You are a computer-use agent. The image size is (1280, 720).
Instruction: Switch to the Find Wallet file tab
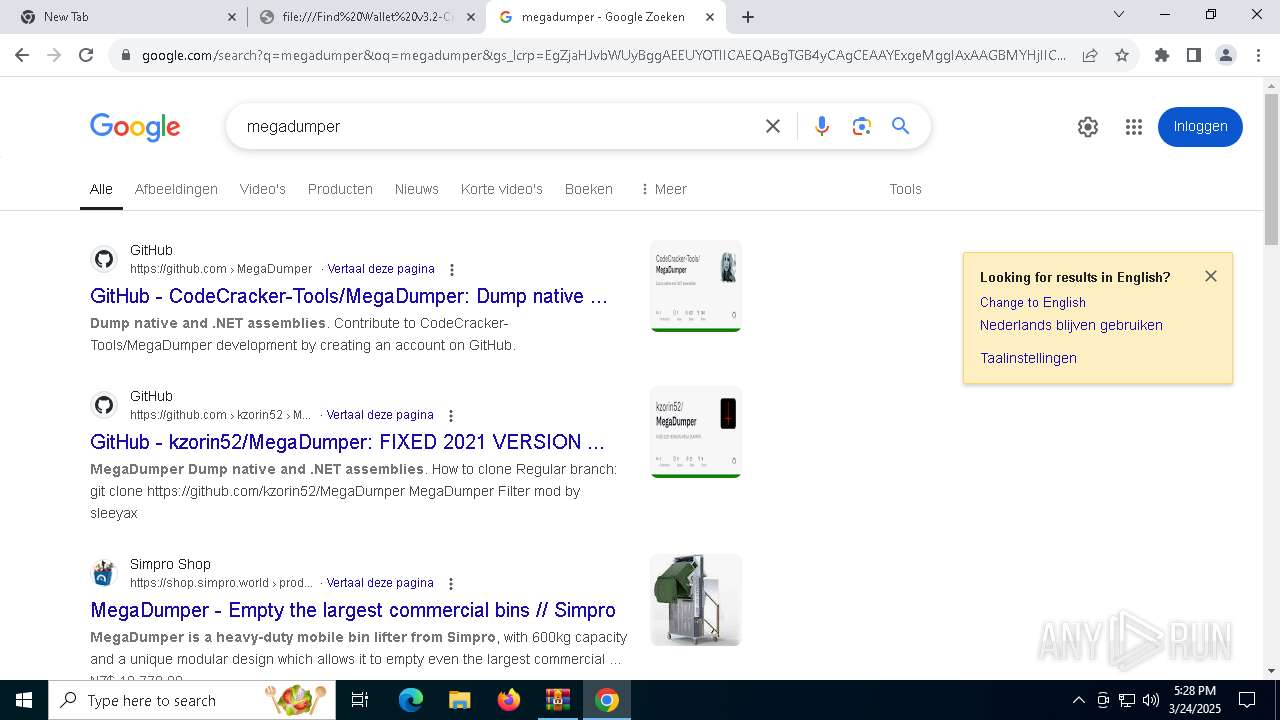pyautogui.click(x=365, y=17)
